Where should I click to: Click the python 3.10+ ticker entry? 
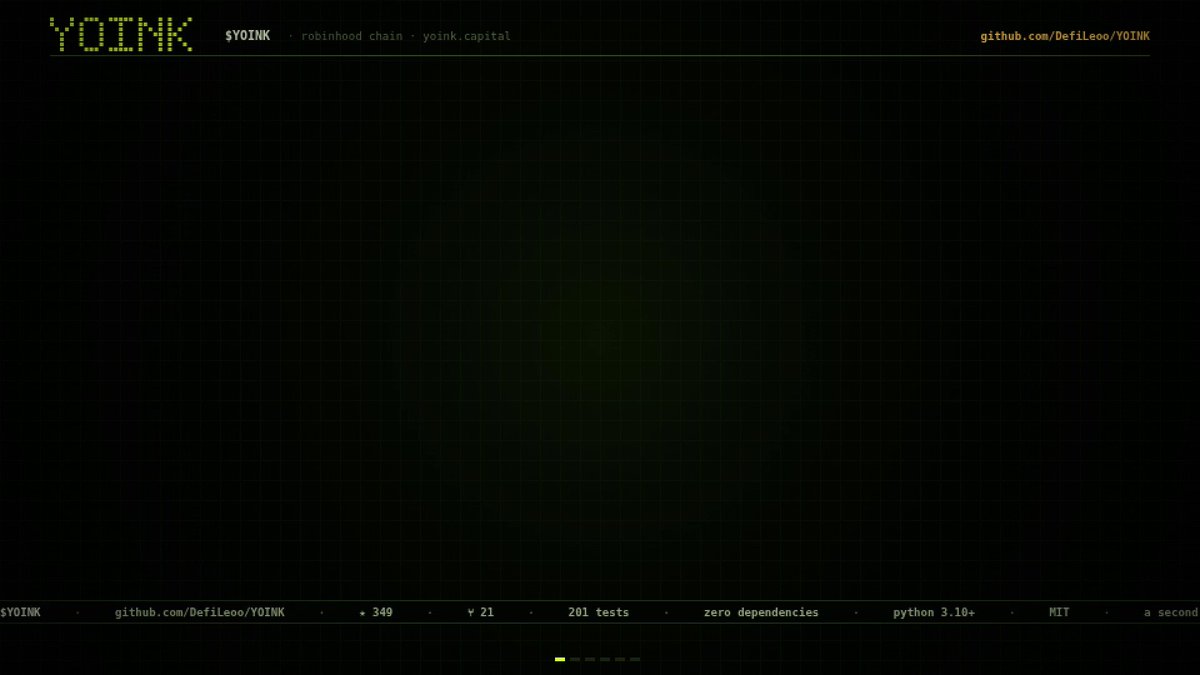[934, 612]
